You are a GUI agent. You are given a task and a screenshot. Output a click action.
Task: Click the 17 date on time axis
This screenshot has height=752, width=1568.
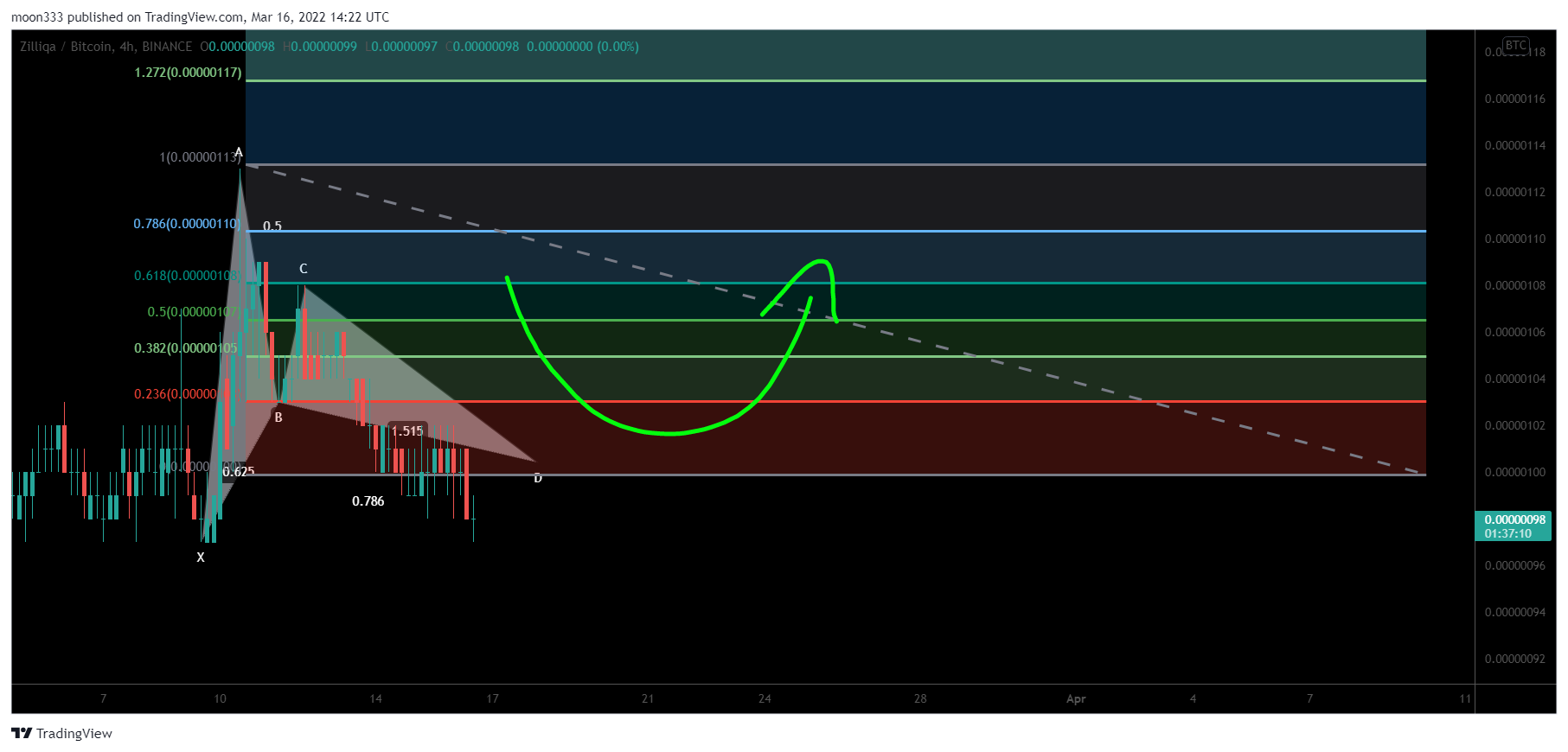click(x=492, y=698)
